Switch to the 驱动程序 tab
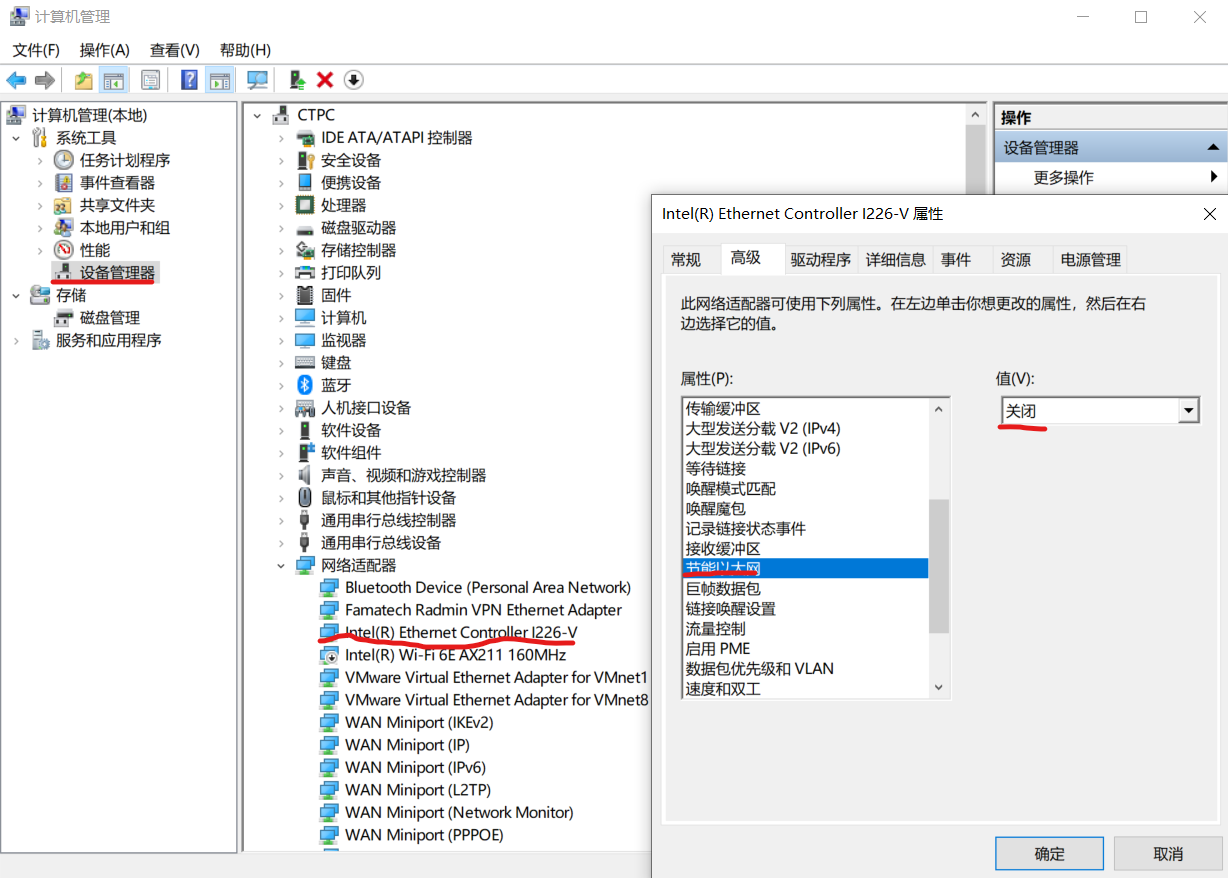Image resolution: width=1228 pixels, height=878 pixels. point(820,260)
